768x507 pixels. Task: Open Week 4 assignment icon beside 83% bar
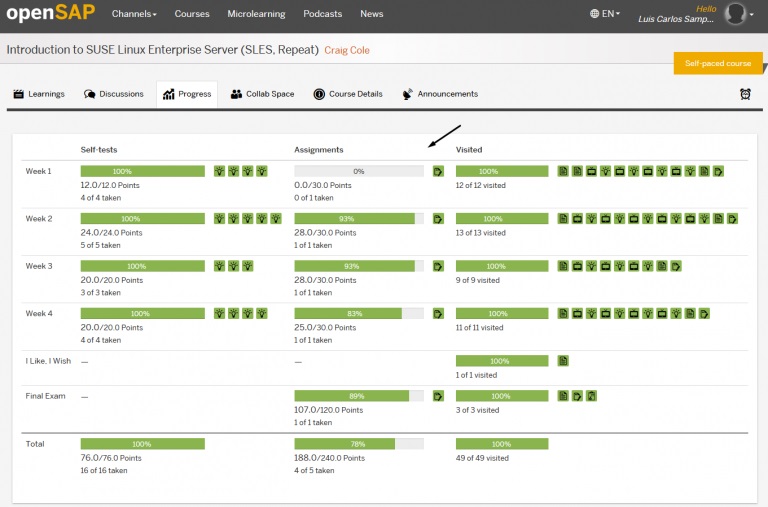point(438,314)
